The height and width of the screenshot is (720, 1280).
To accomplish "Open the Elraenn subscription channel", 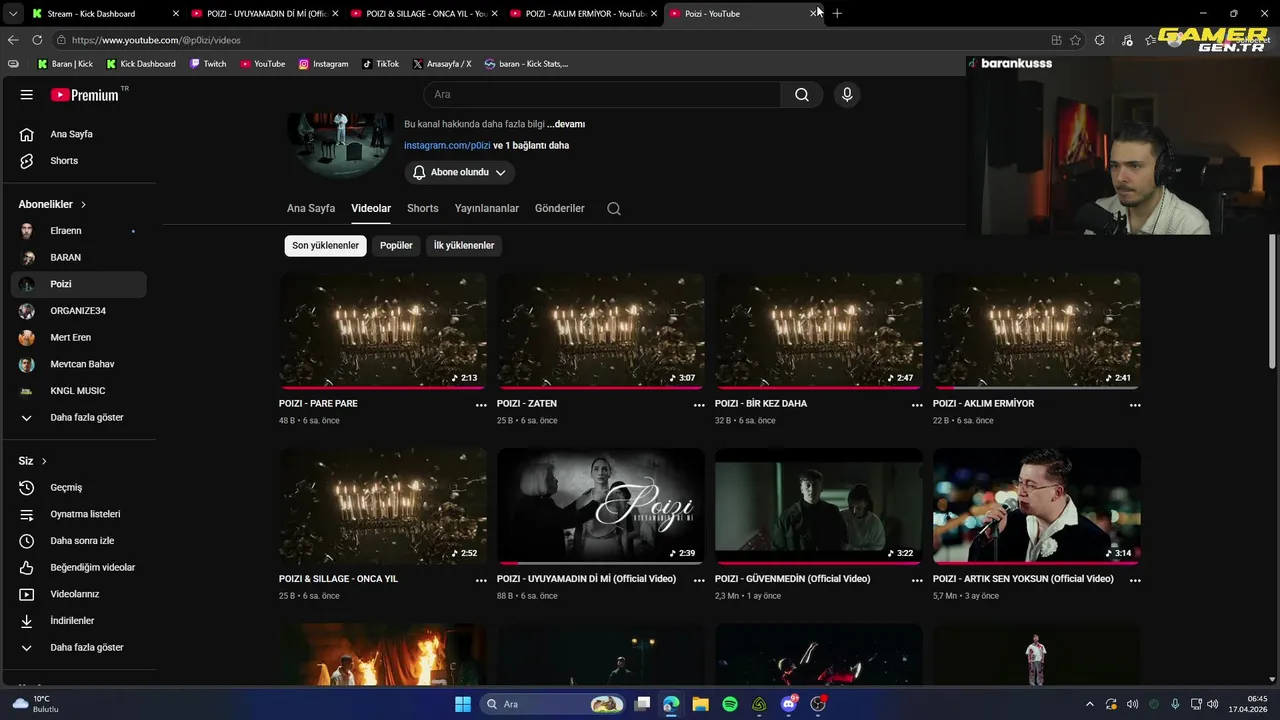I will [78, 231].
